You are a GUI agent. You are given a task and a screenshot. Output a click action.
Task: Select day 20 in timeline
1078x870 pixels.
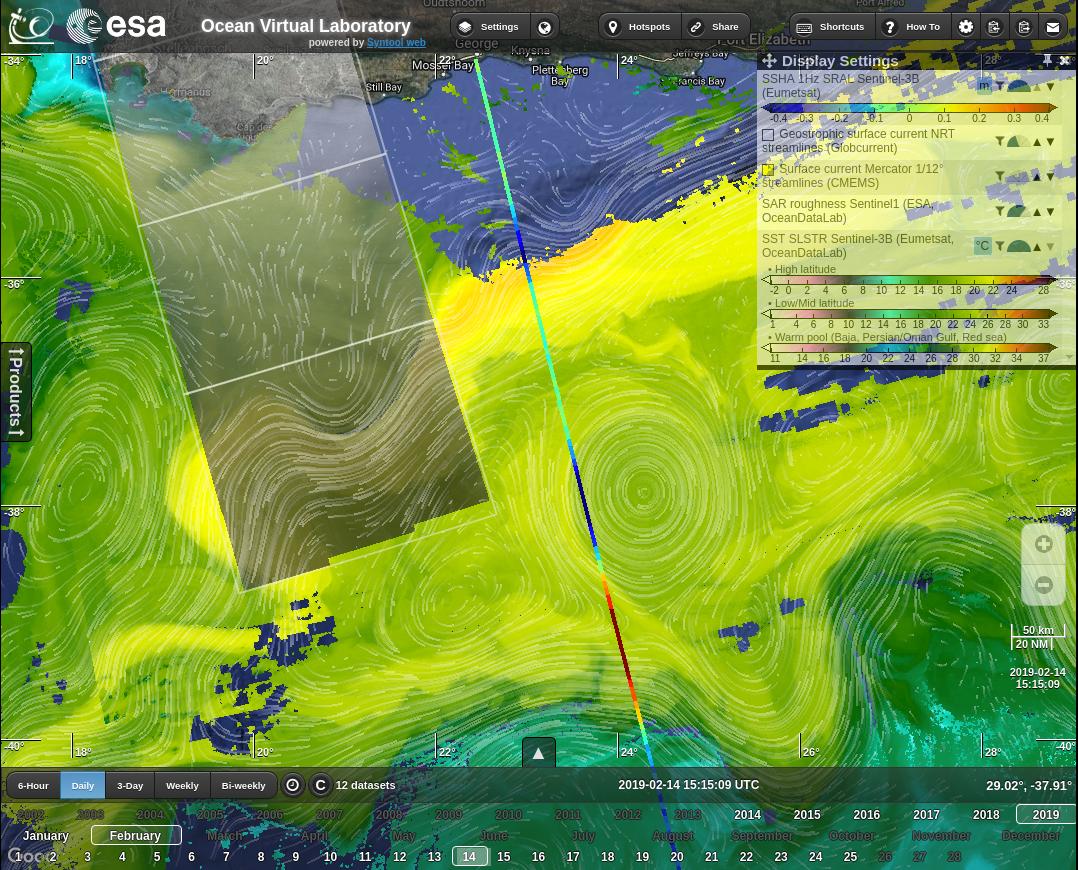point(677,857)
